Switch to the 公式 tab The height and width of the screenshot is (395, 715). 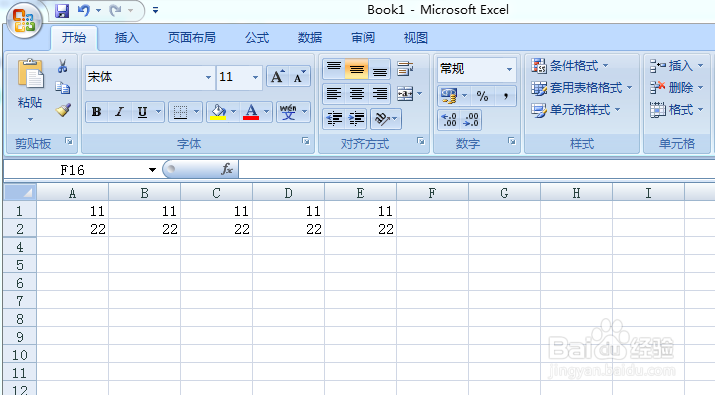pos(257,37)
